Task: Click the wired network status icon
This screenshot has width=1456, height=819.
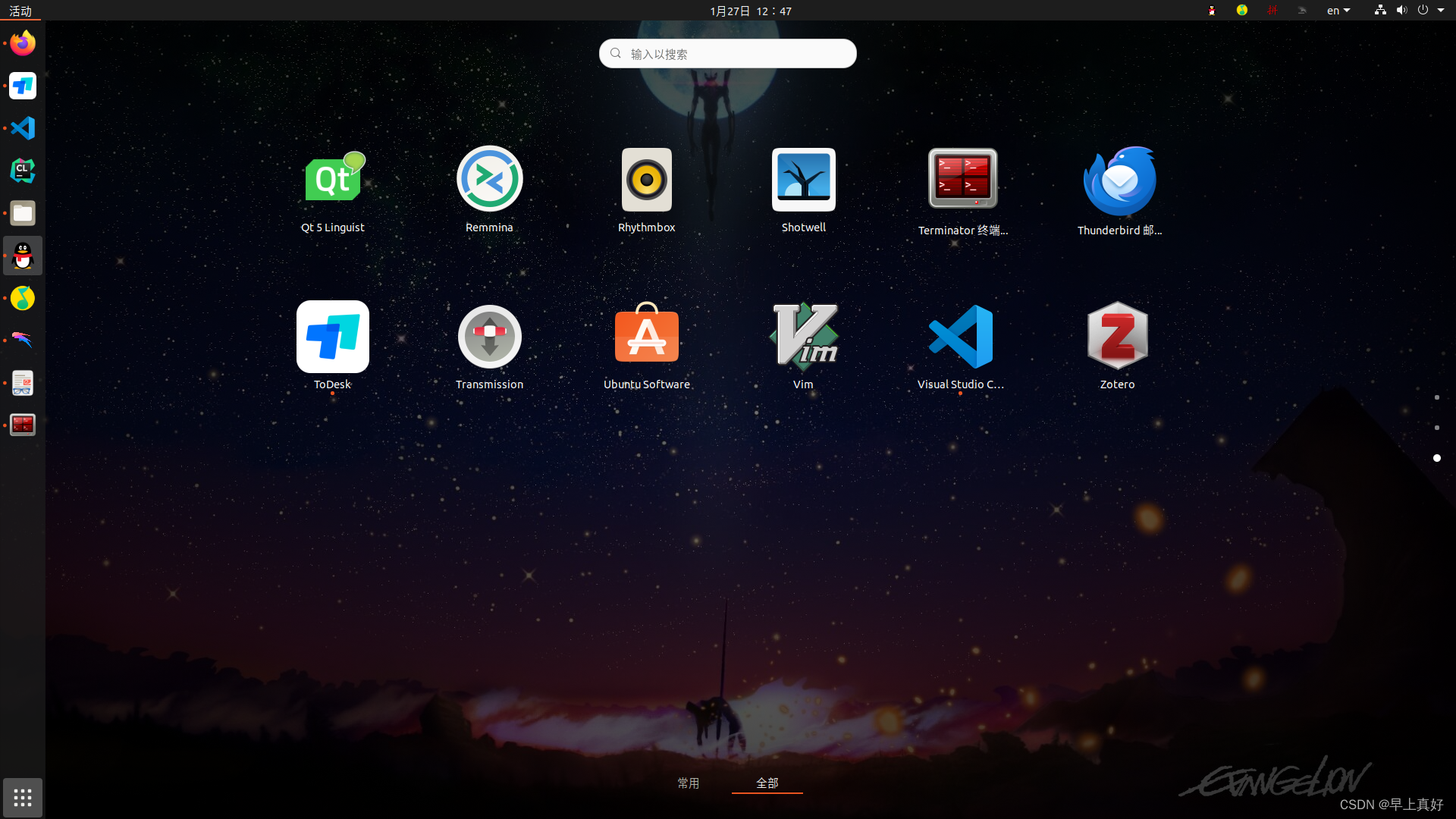Action: 1380,11
